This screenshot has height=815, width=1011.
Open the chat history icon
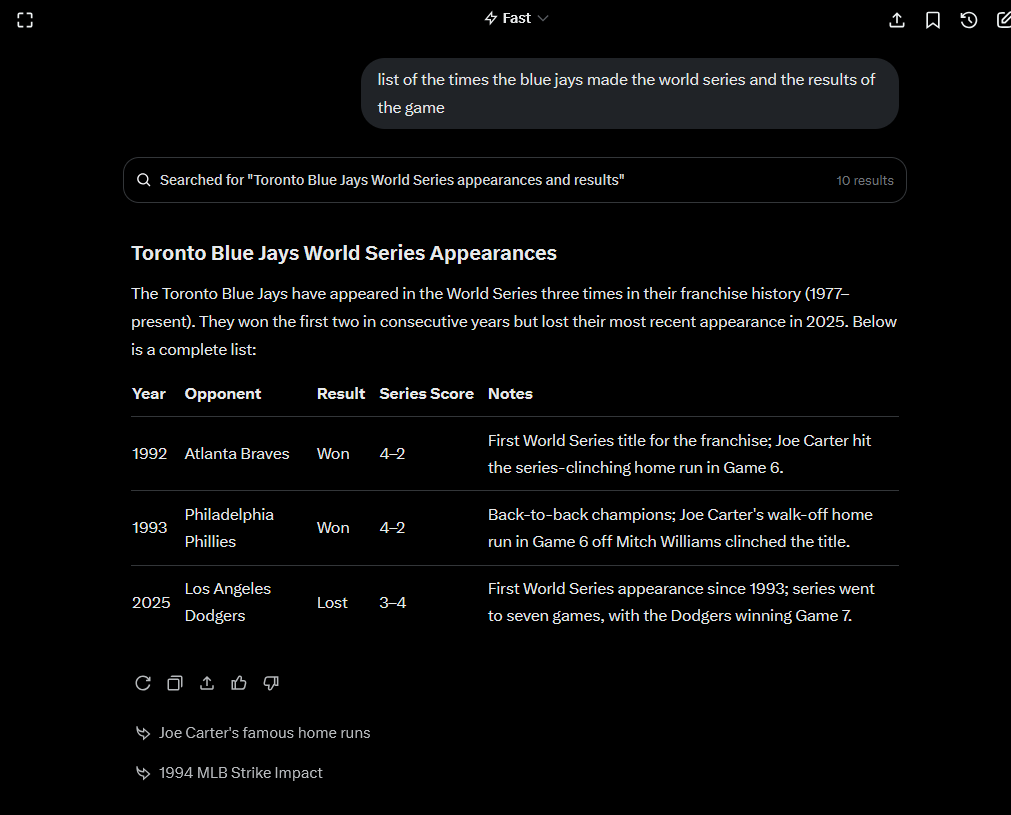[x=968, y=20]
